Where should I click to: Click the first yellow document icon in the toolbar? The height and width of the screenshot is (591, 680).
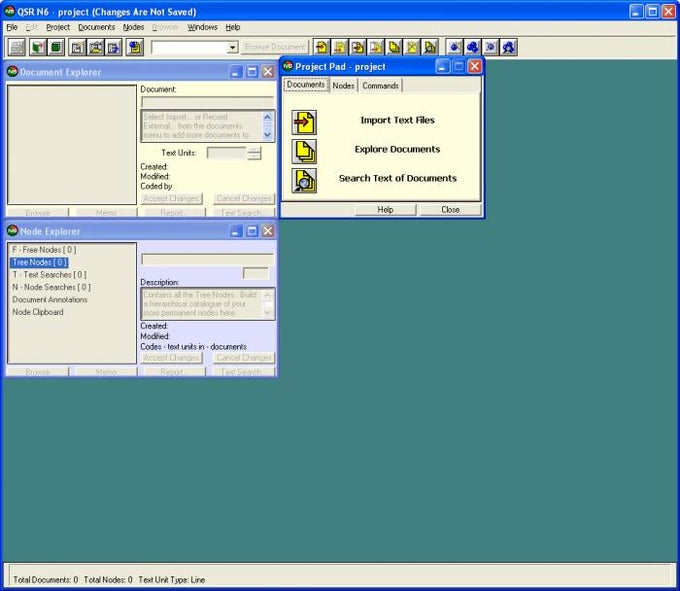323,47
